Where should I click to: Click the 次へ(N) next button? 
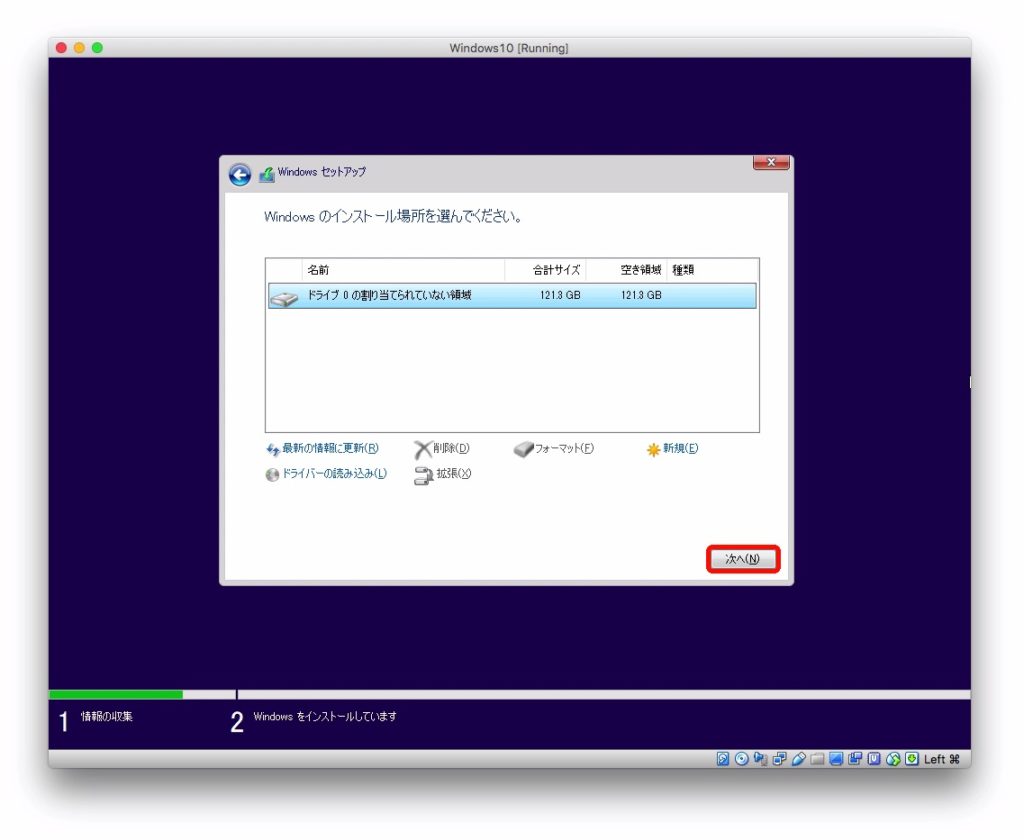tap(743, 559)
